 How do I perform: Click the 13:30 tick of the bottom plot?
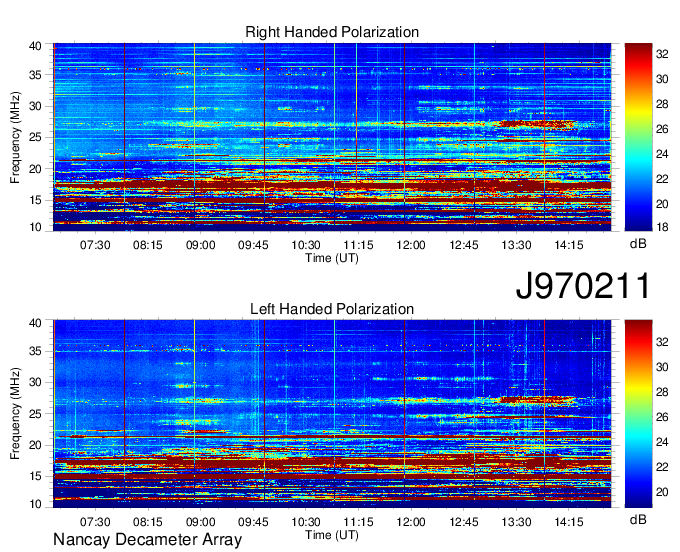click(x=516, y=522)
